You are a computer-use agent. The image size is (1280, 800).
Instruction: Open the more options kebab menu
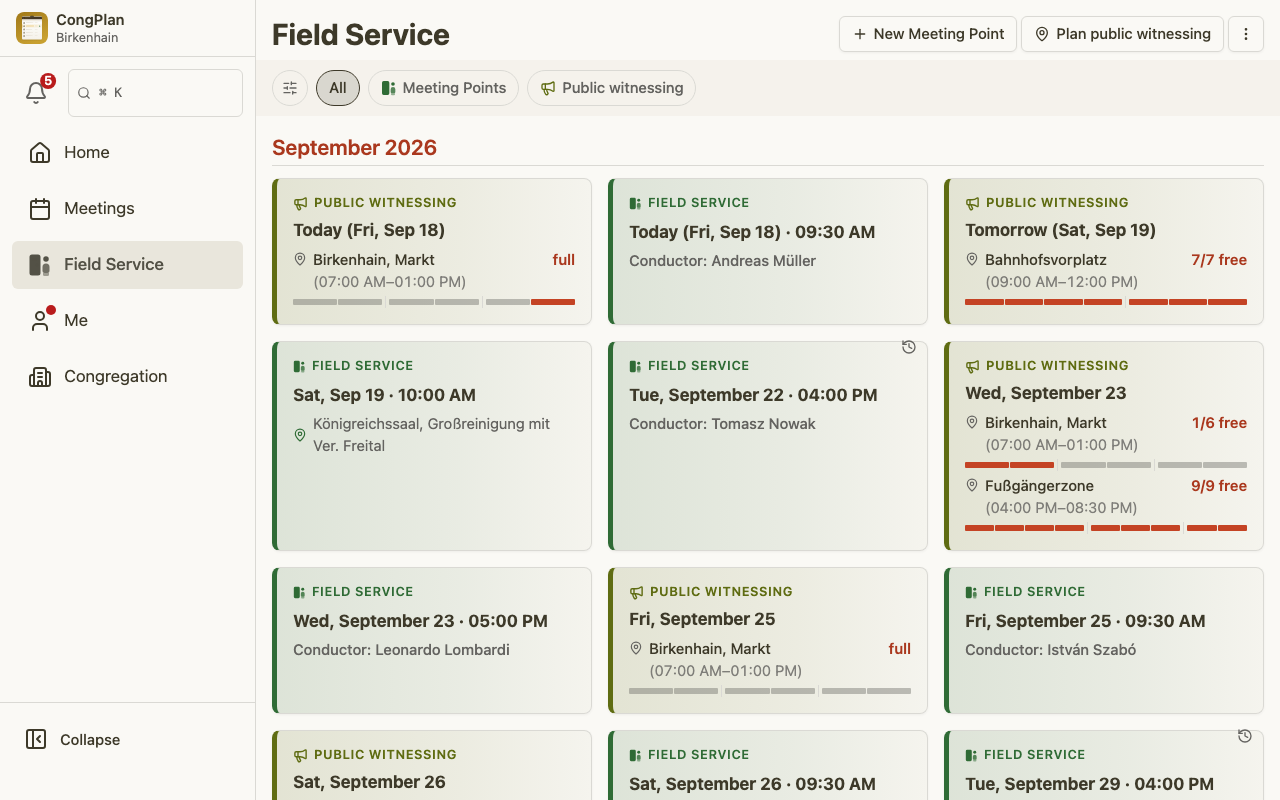tap(1246, 34)
